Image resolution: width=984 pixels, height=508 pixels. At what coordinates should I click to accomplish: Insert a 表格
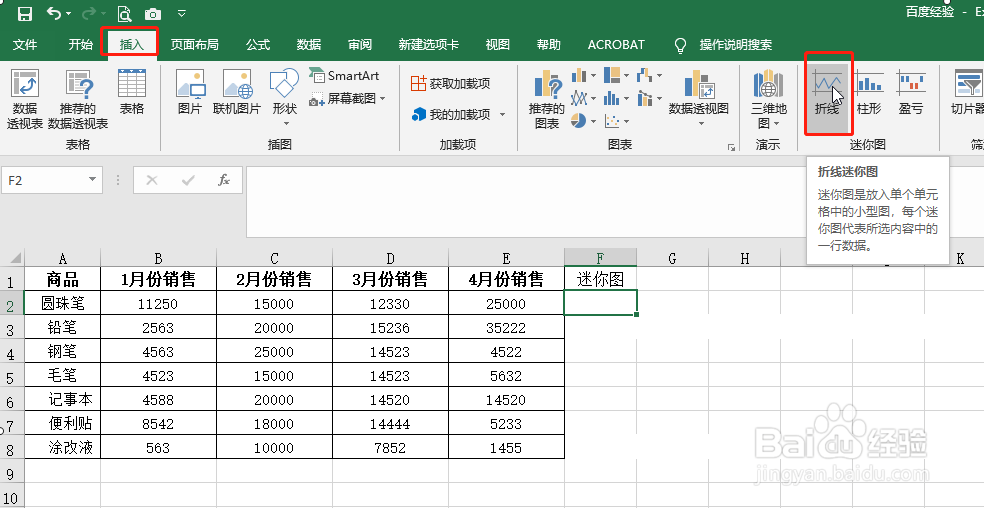tap(132, 92)
